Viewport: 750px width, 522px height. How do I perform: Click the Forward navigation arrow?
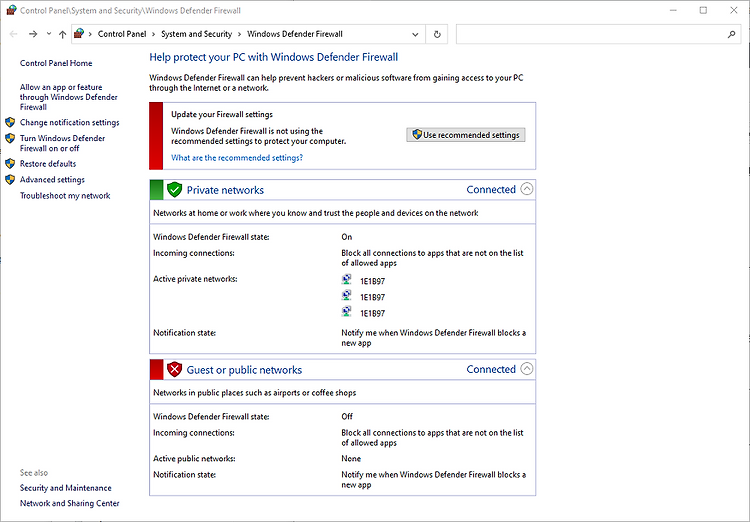click(33, 34)
